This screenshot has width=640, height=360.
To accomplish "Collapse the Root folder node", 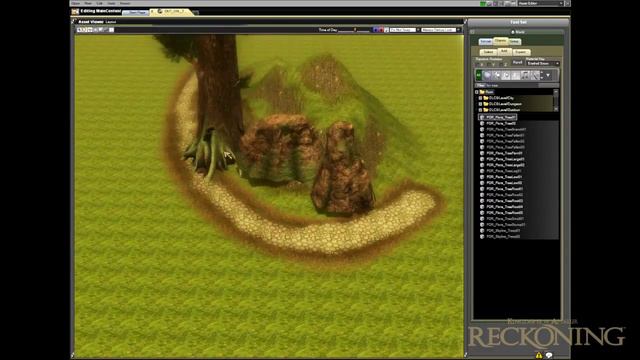I will (x=477, y=92).
